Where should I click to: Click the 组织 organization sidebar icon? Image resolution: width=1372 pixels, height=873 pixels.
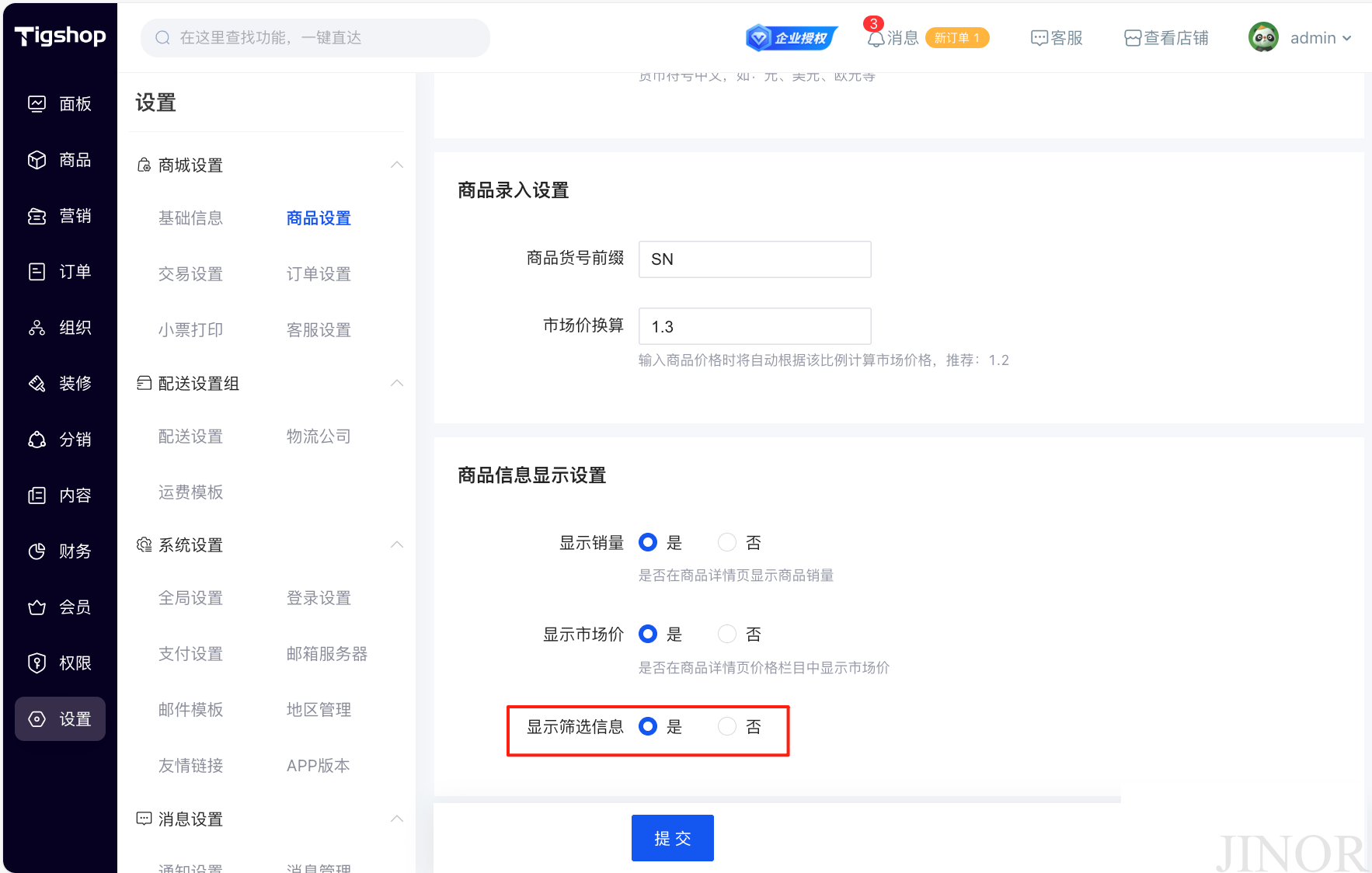click(x=37, y=328)
